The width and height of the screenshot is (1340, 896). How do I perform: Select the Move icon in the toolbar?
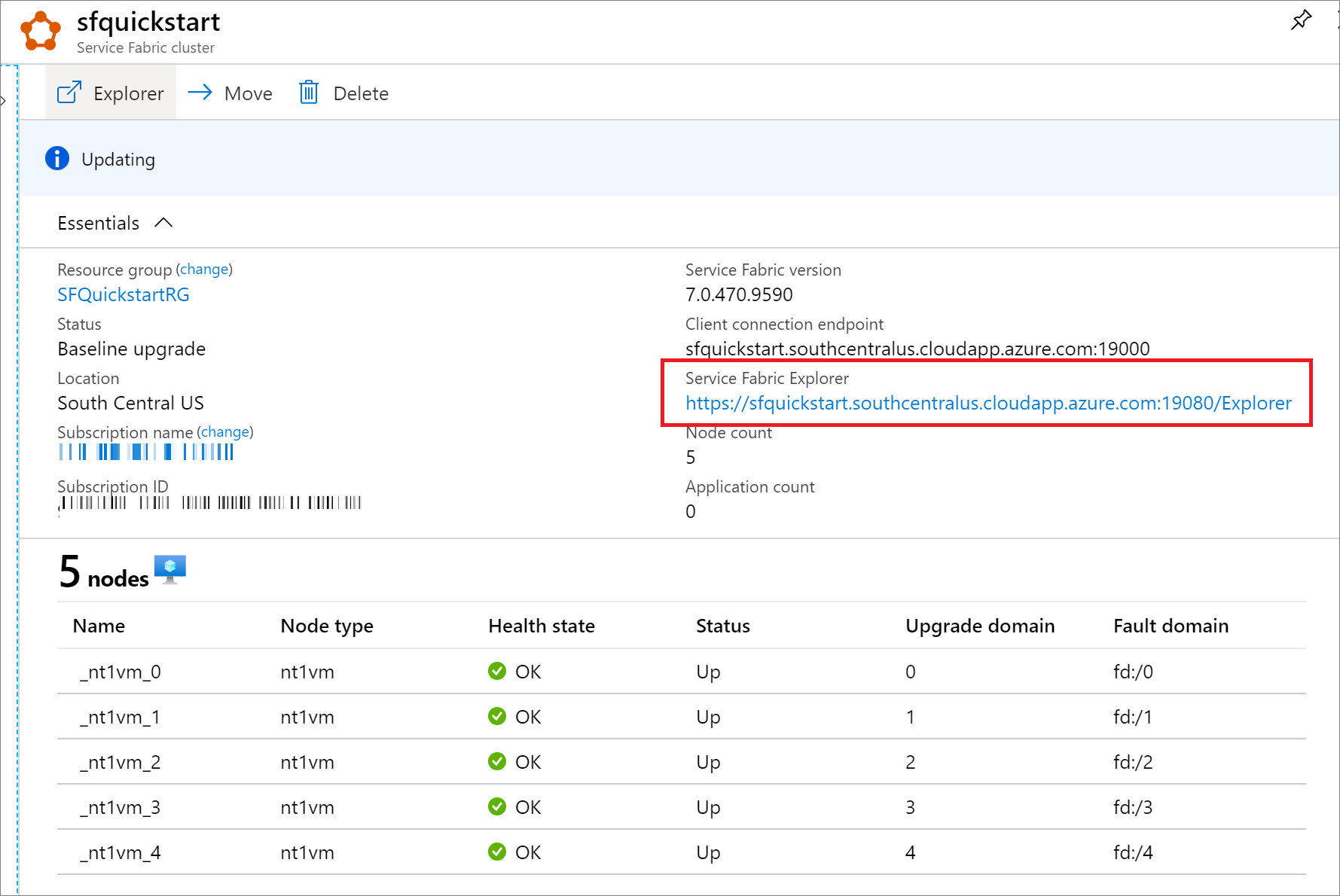pos(200,92)
